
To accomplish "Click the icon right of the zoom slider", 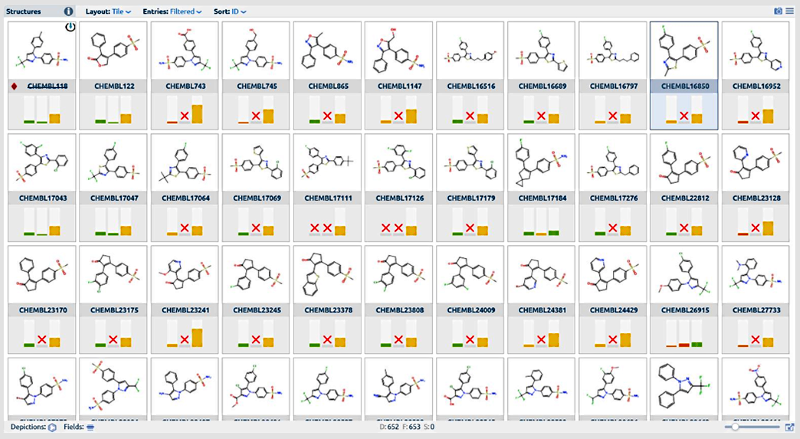I will coord(789,427).
